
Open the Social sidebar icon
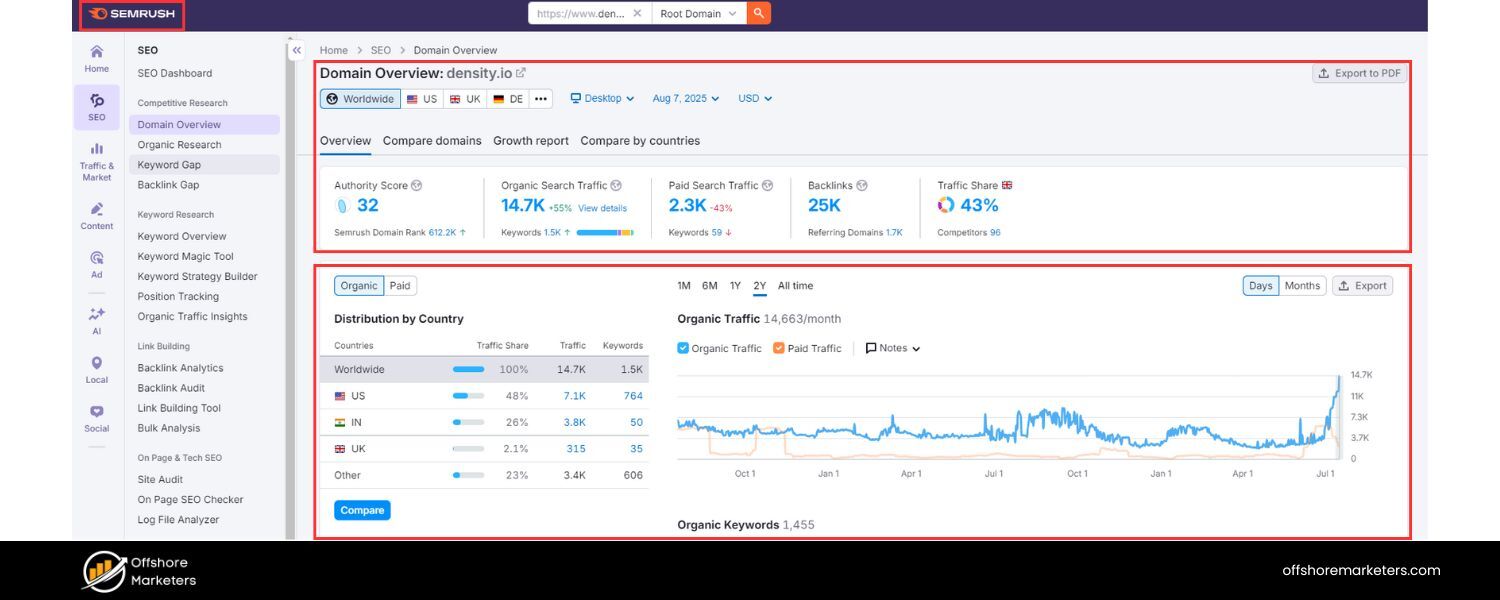[96, 411]
